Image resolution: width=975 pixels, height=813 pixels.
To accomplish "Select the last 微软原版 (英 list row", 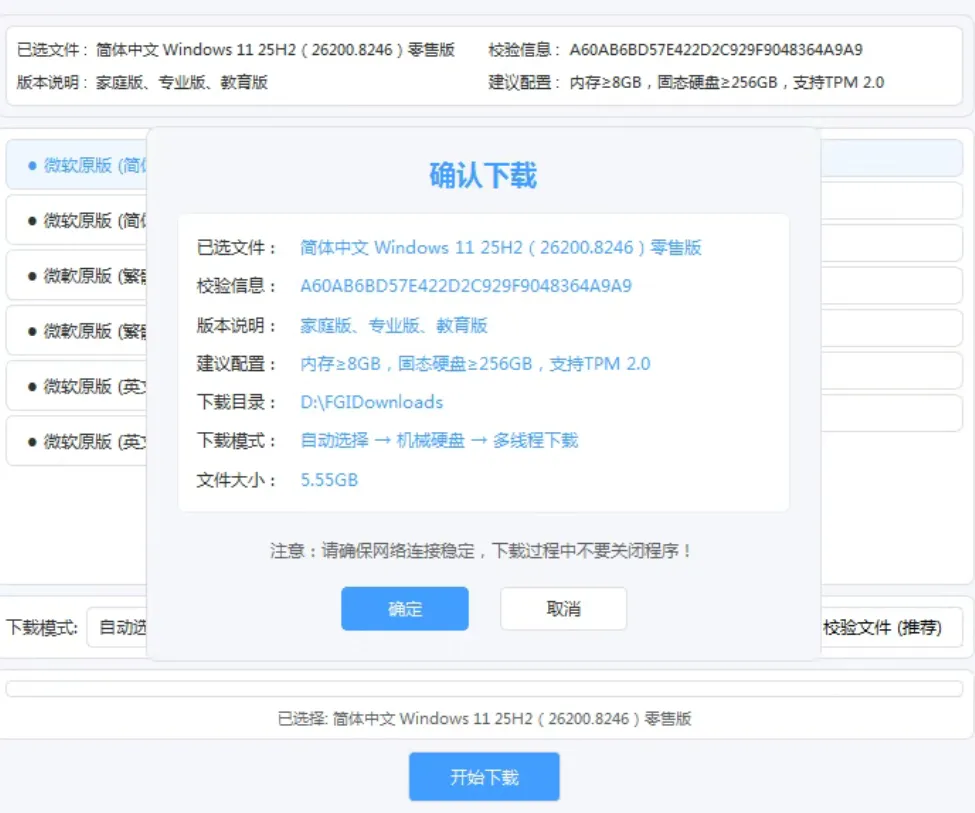I will point(77,442).
